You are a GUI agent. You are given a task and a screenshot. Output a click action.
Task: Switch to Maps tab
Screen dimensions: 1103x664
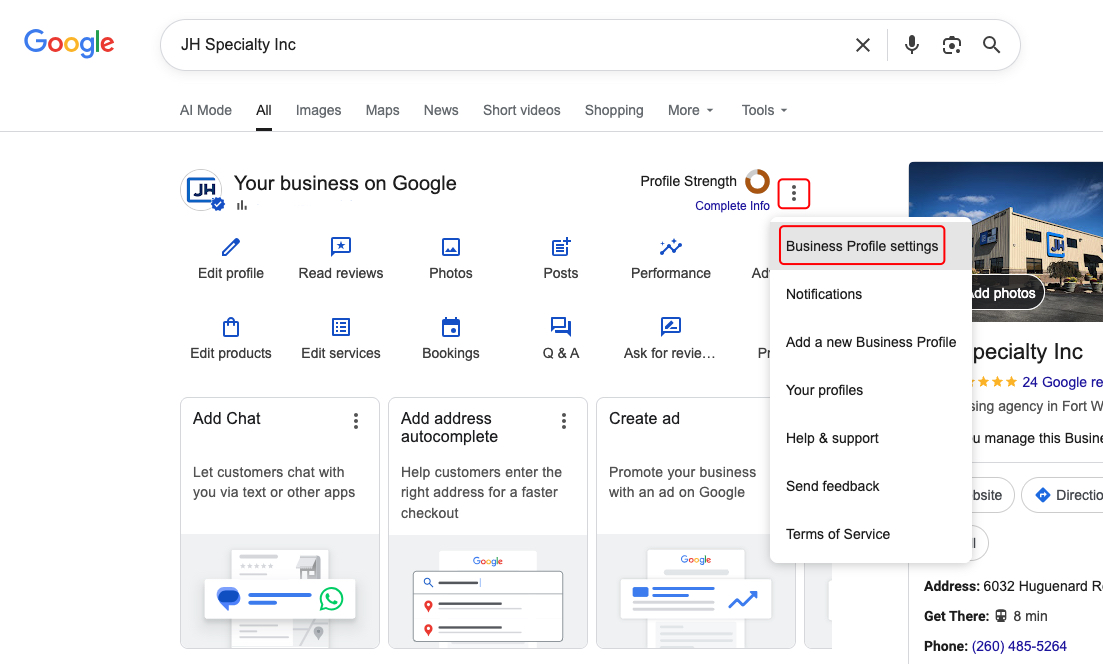[x=382, y=110]
